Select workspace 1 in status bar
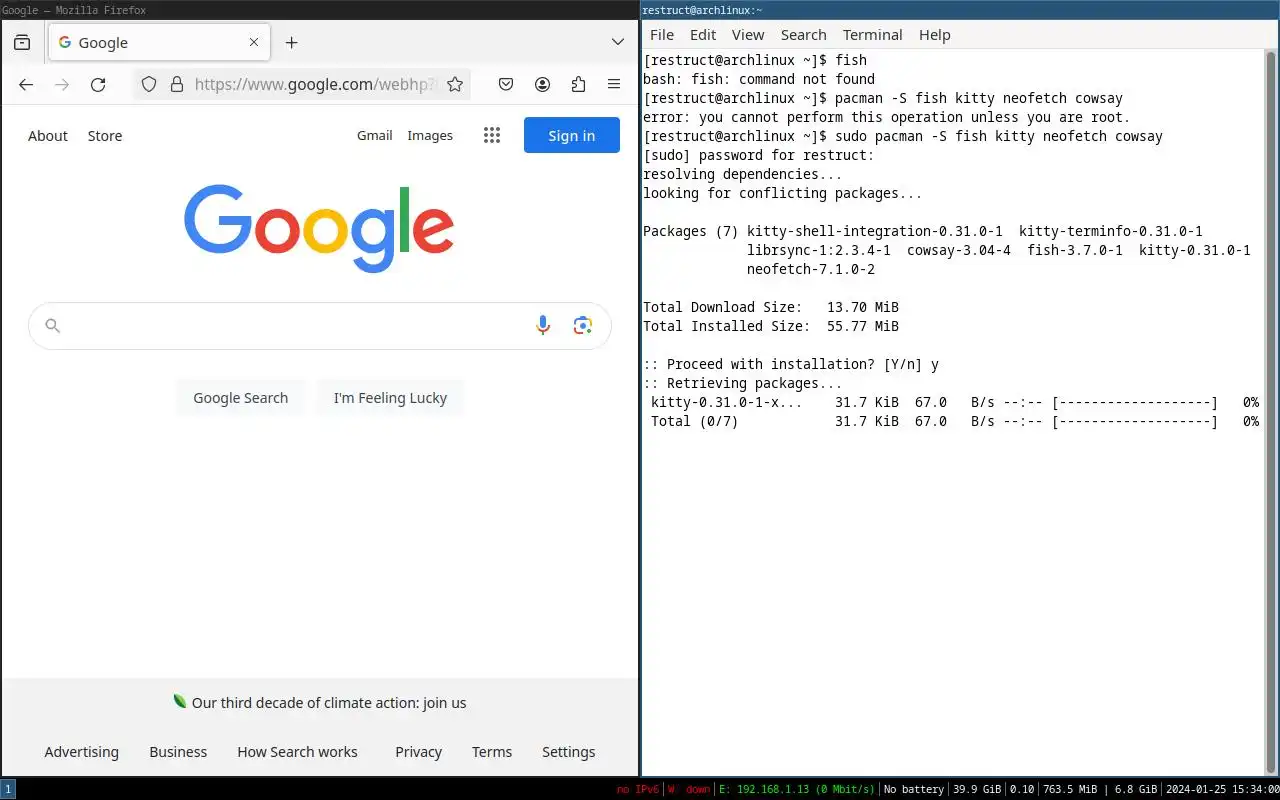Screen dimensions: 1280x800 tap(8, 789)
